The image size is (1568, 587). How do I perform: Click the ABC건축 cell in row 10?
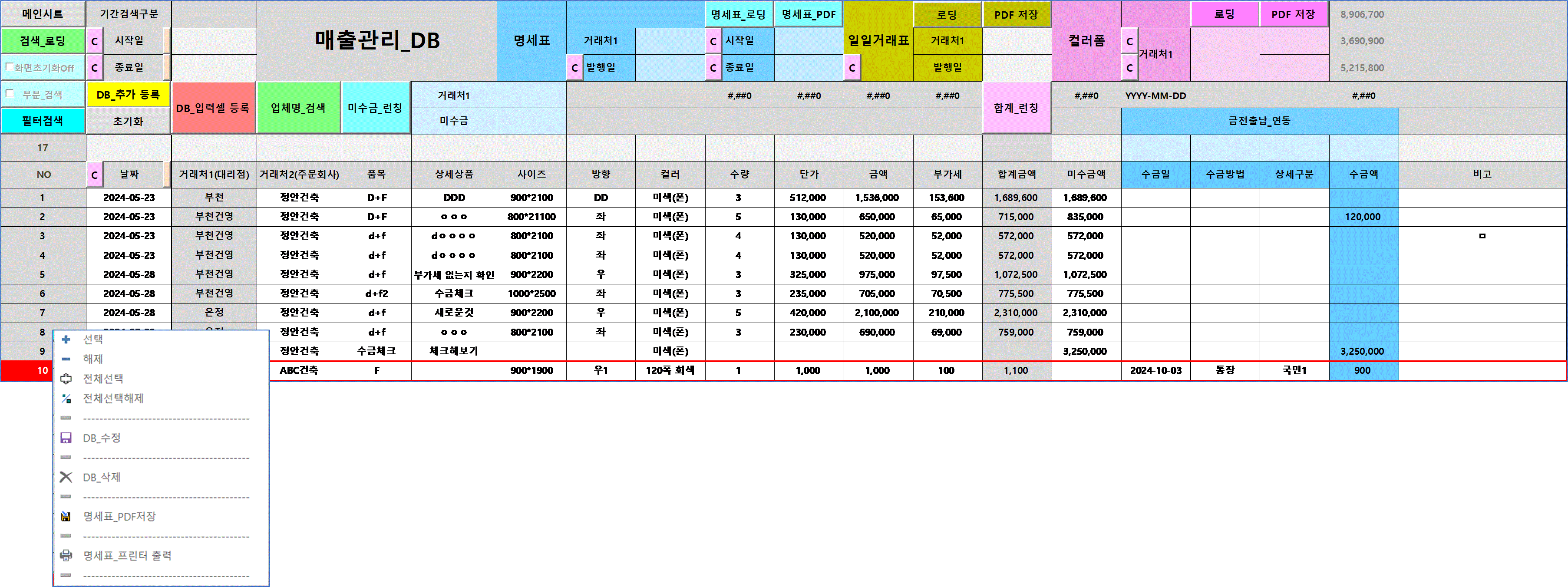299,370
